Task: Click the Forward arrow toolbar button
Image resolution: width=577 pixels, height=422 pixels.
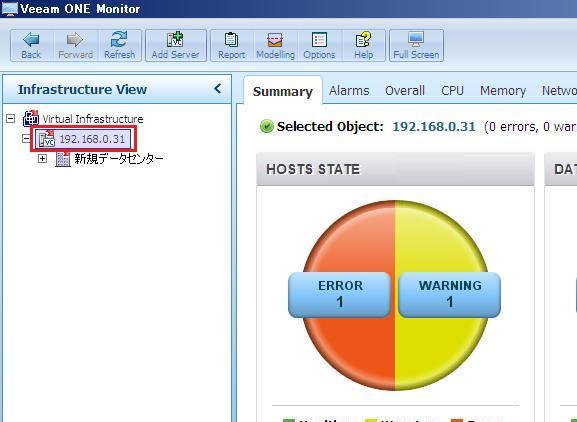Action: click(x=75, y=46)
